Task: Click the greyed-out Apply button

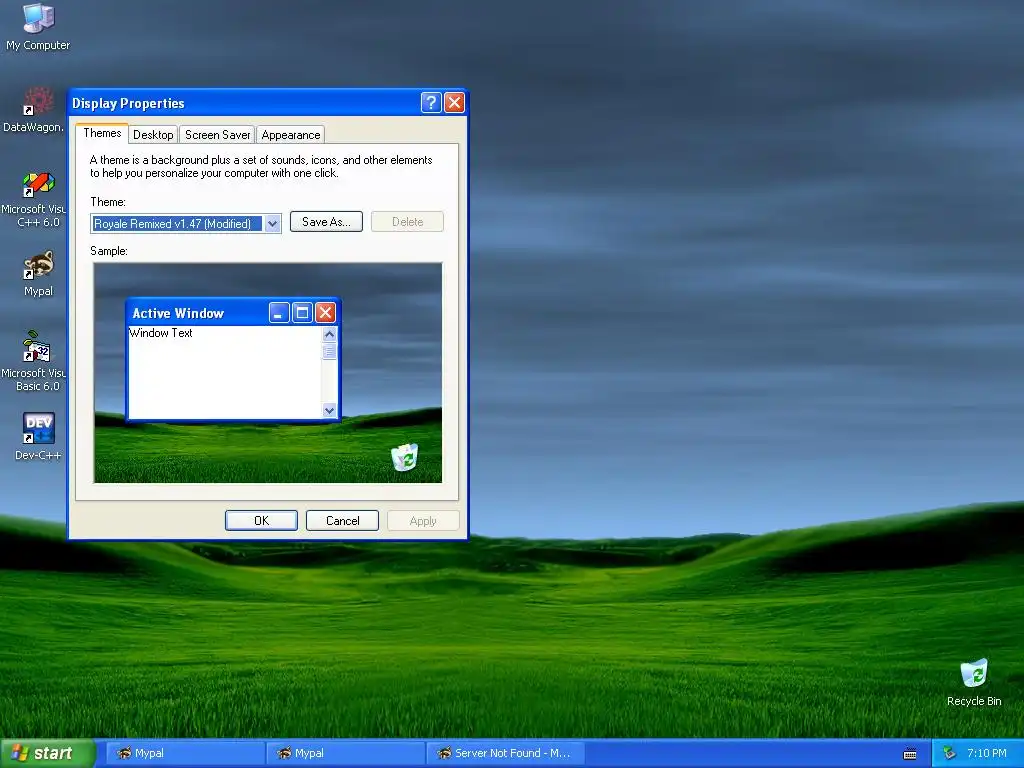Action: 423,520
